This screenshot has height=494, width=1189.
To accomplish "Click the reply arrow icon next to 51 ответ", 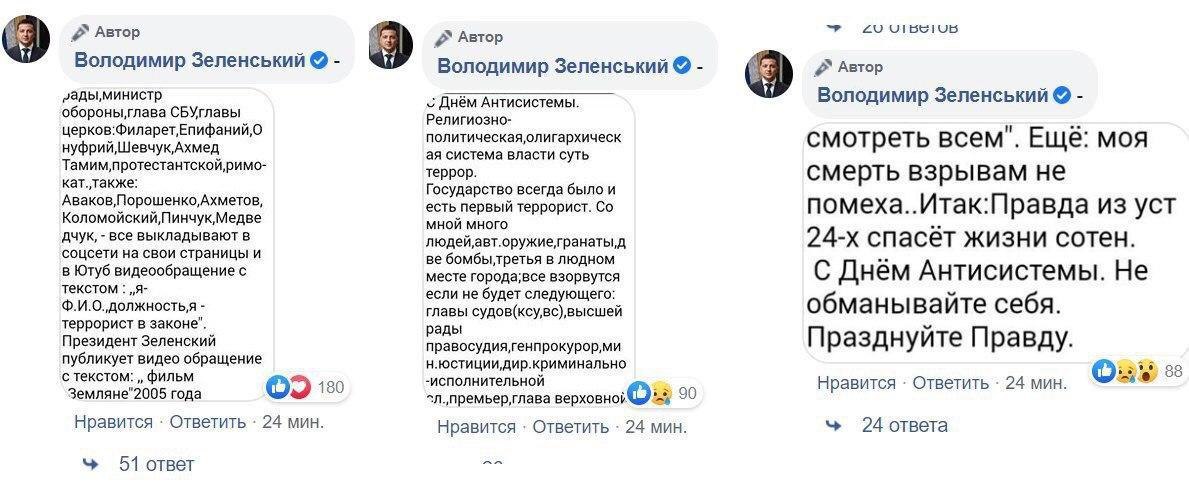I will [91, 464].
